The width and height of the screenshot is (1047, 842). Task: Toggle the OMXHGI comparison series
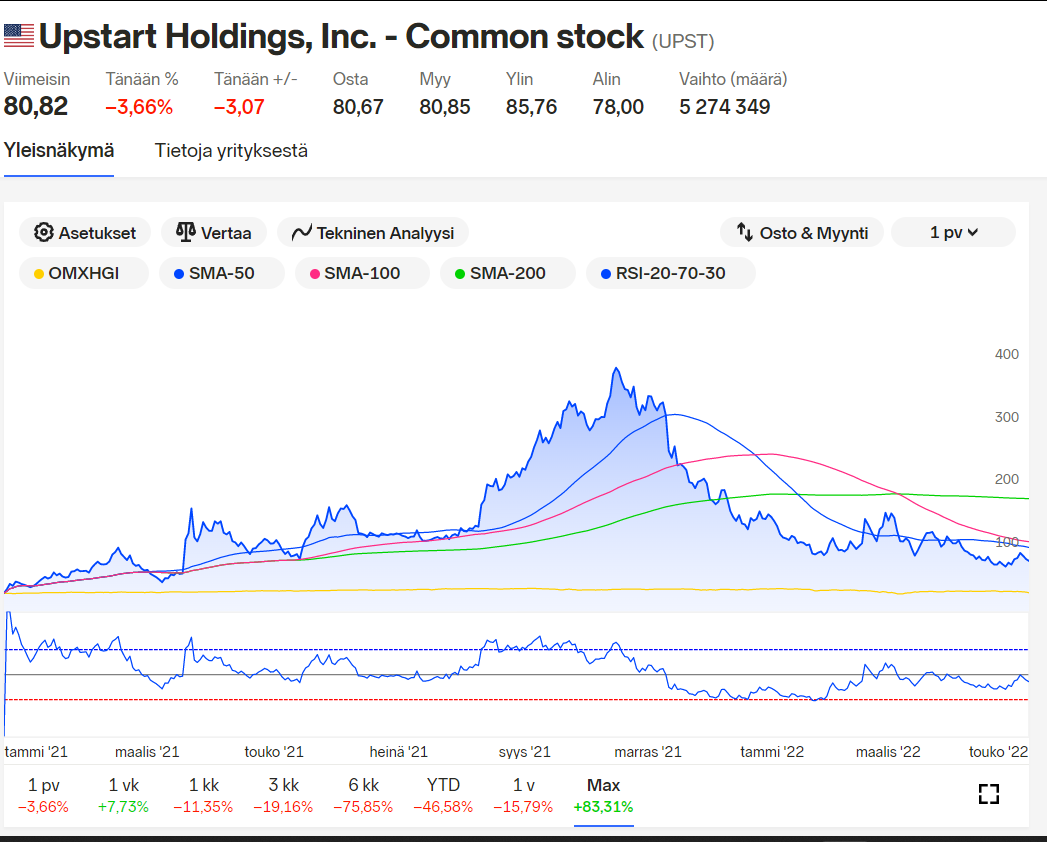coord(83,273)
